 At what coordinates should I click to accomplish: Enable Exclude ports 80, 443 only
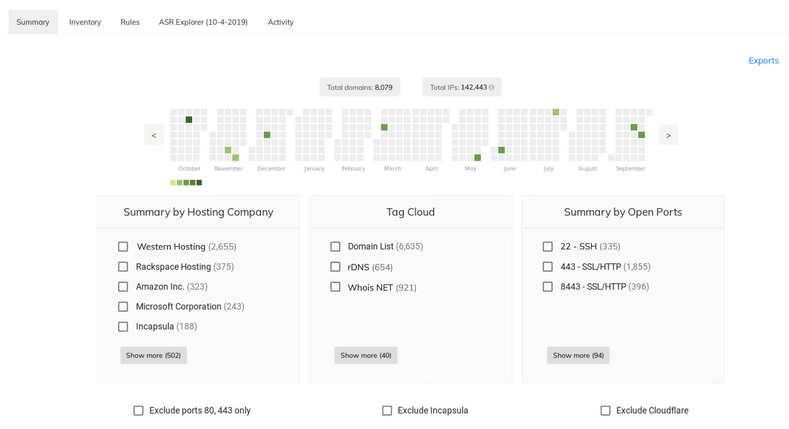(x=138, y=410)
